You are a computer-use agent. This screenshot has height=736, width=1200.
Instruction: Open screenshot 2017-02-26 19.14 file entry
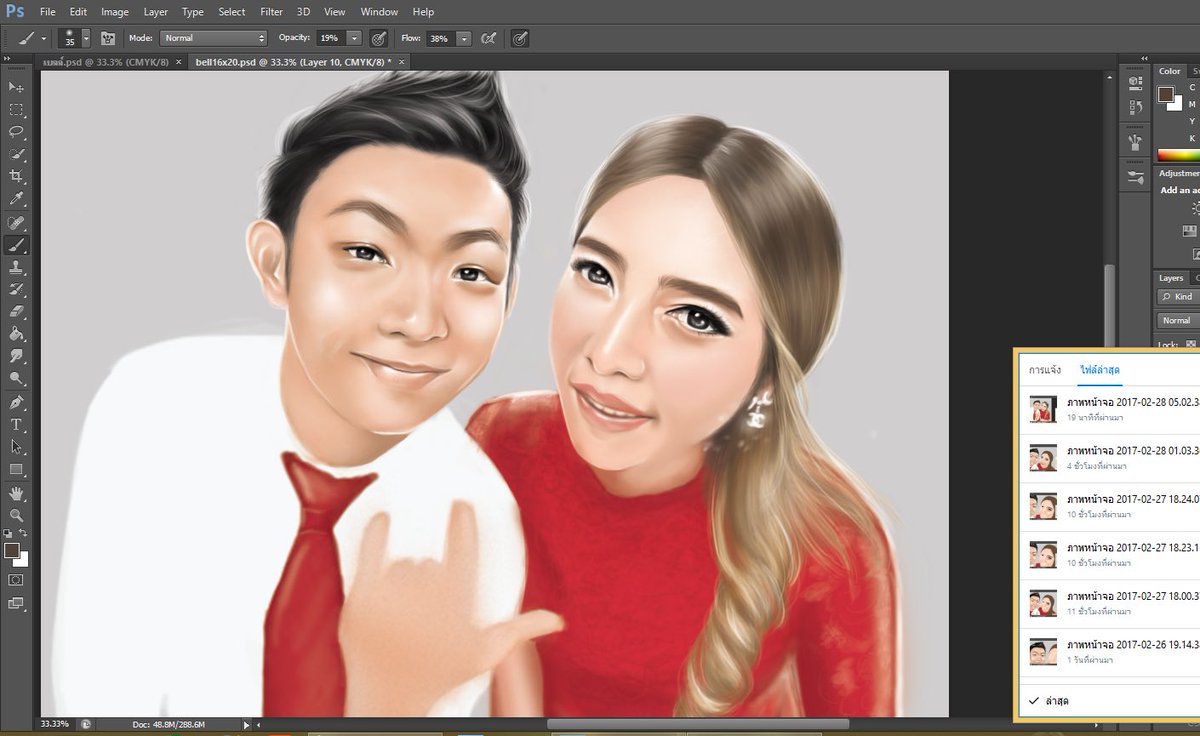click(x=1111, y=652)
